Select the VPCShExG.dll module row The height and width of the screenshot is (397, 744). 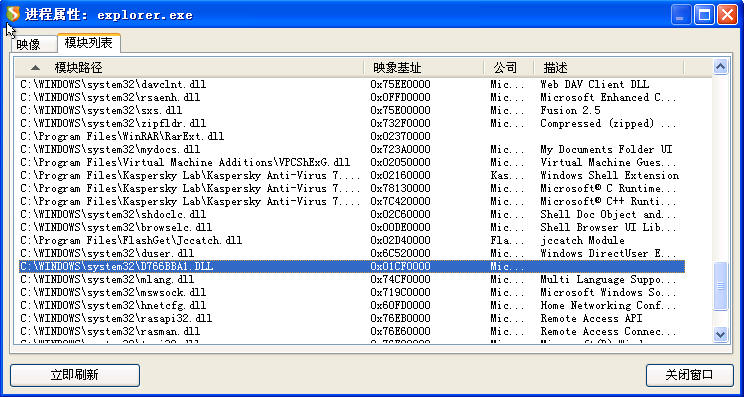(352, 162)
